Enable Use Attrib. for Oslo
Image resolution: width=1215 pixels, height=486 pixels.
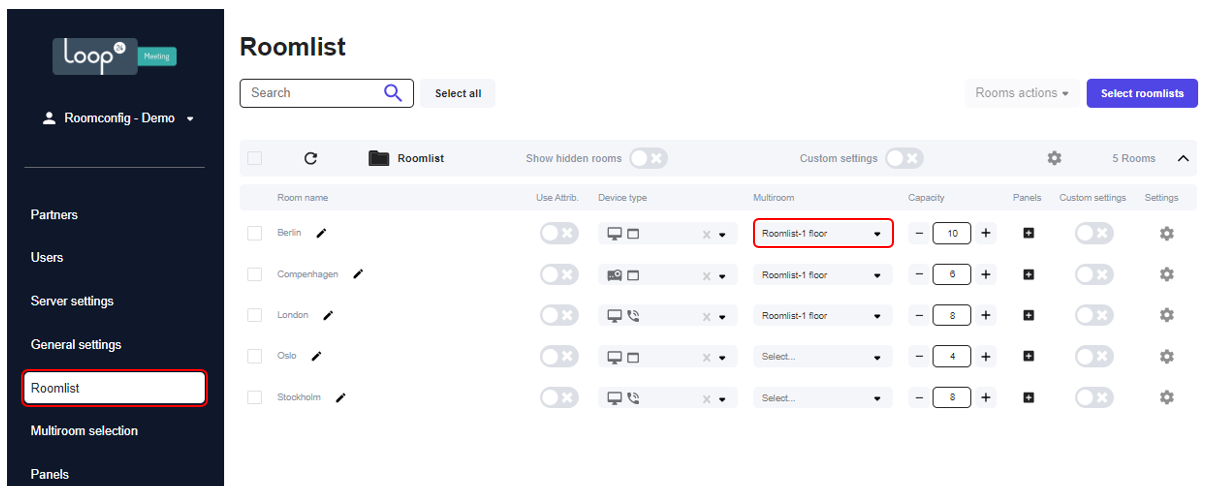(559, 357)
